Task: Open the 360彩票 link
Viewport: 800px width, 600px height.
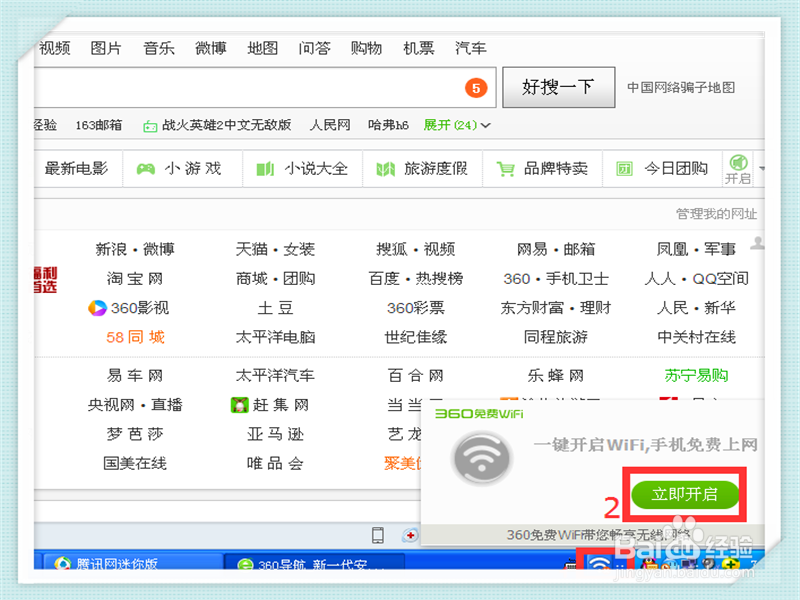Action: coord(416,308)
